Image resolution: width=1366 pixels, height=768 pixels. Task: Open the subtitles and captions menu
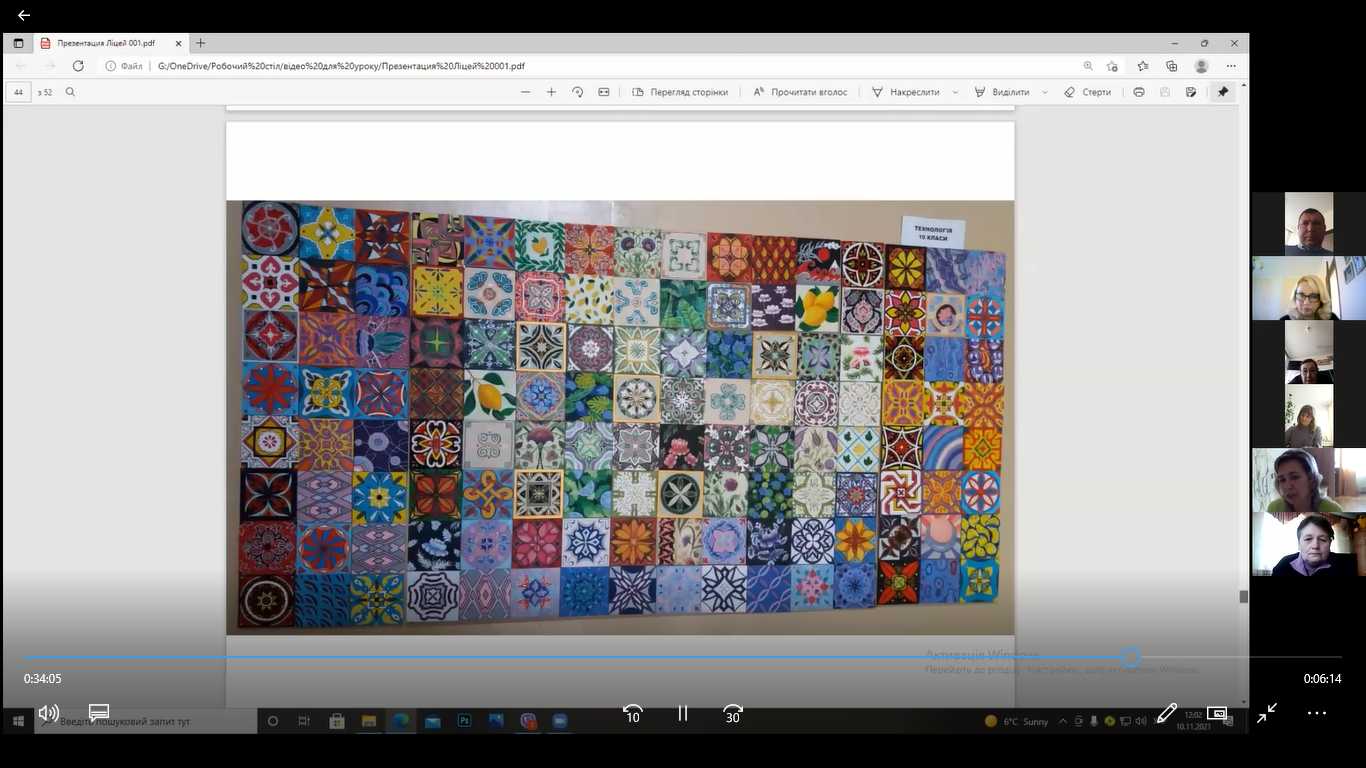99,713
